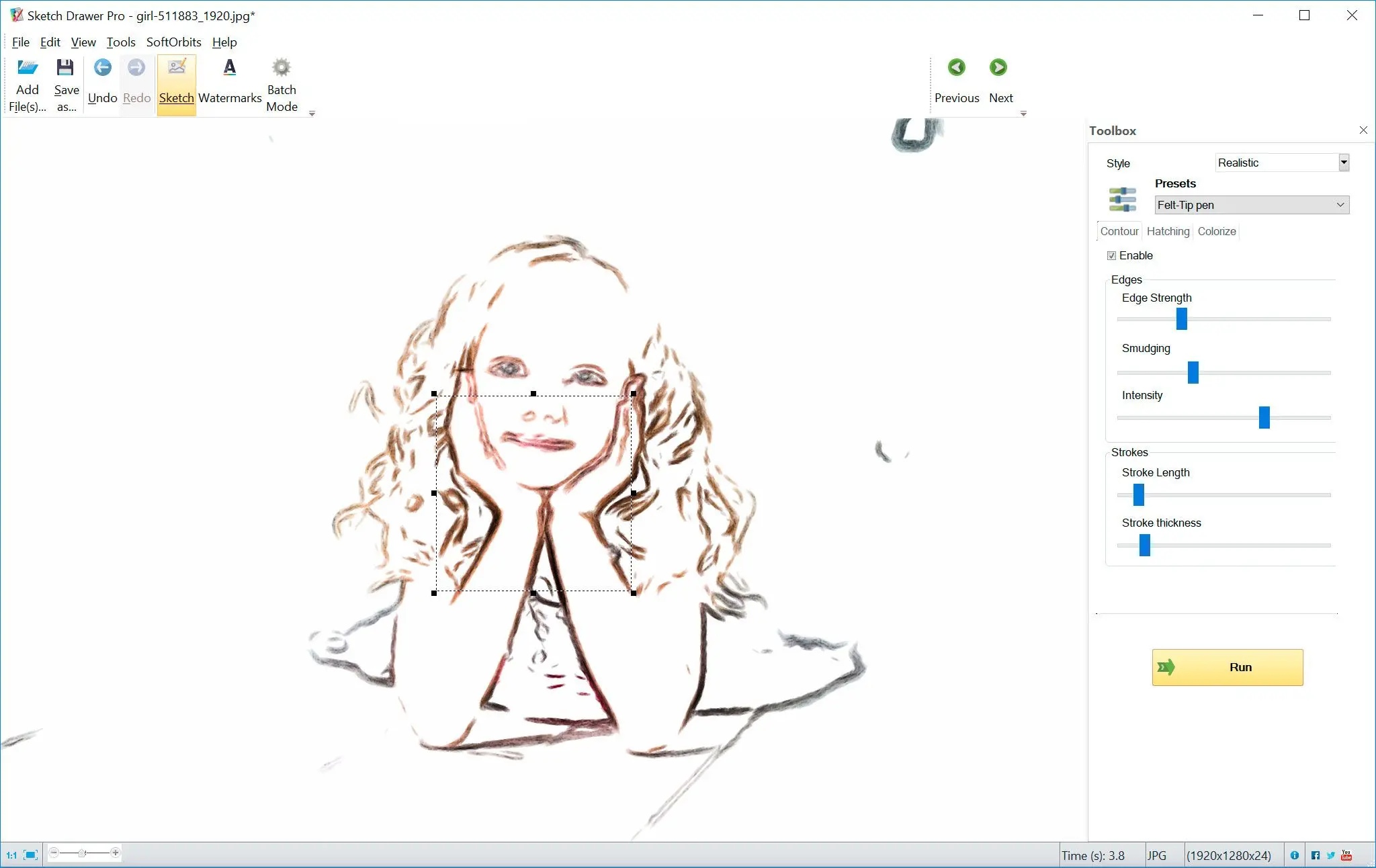Image resolution: width=1376 pixels, height=868 pixels.
Task: Click the Contour tab
Action: click(1119, 231)
